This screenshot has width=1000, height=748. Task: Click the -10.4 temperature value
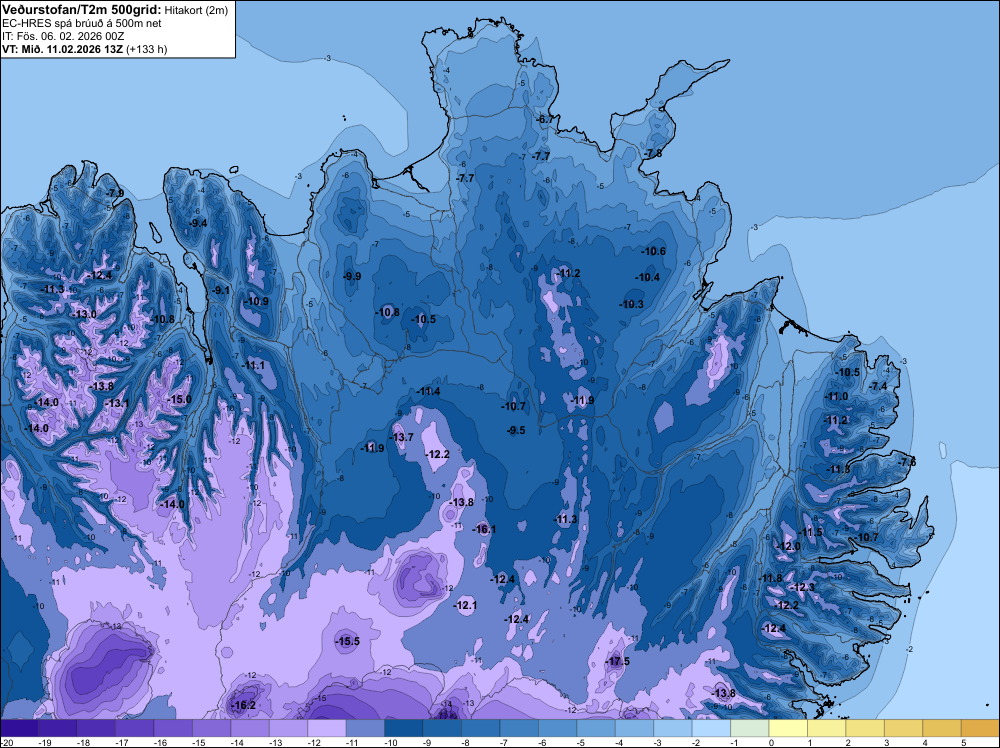pos(648,277)
